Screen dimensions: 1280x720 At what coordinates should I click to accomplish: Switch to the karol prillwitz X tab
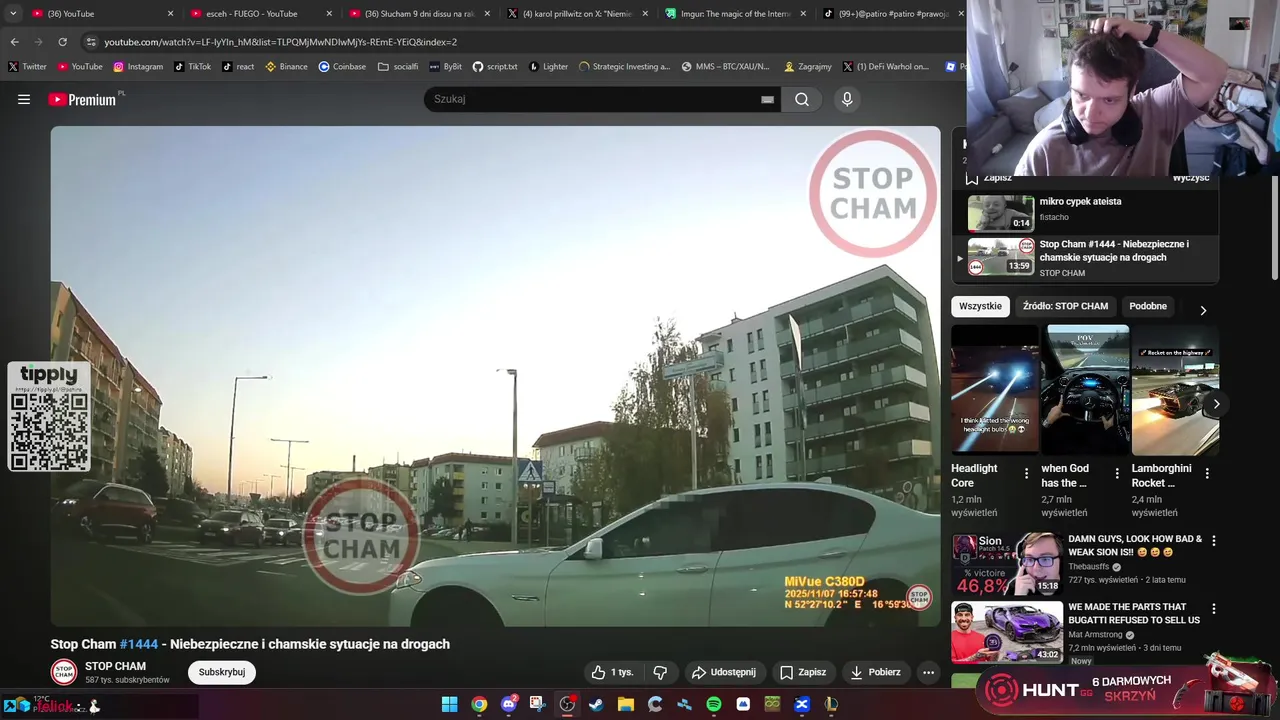(x=577, y=14)
